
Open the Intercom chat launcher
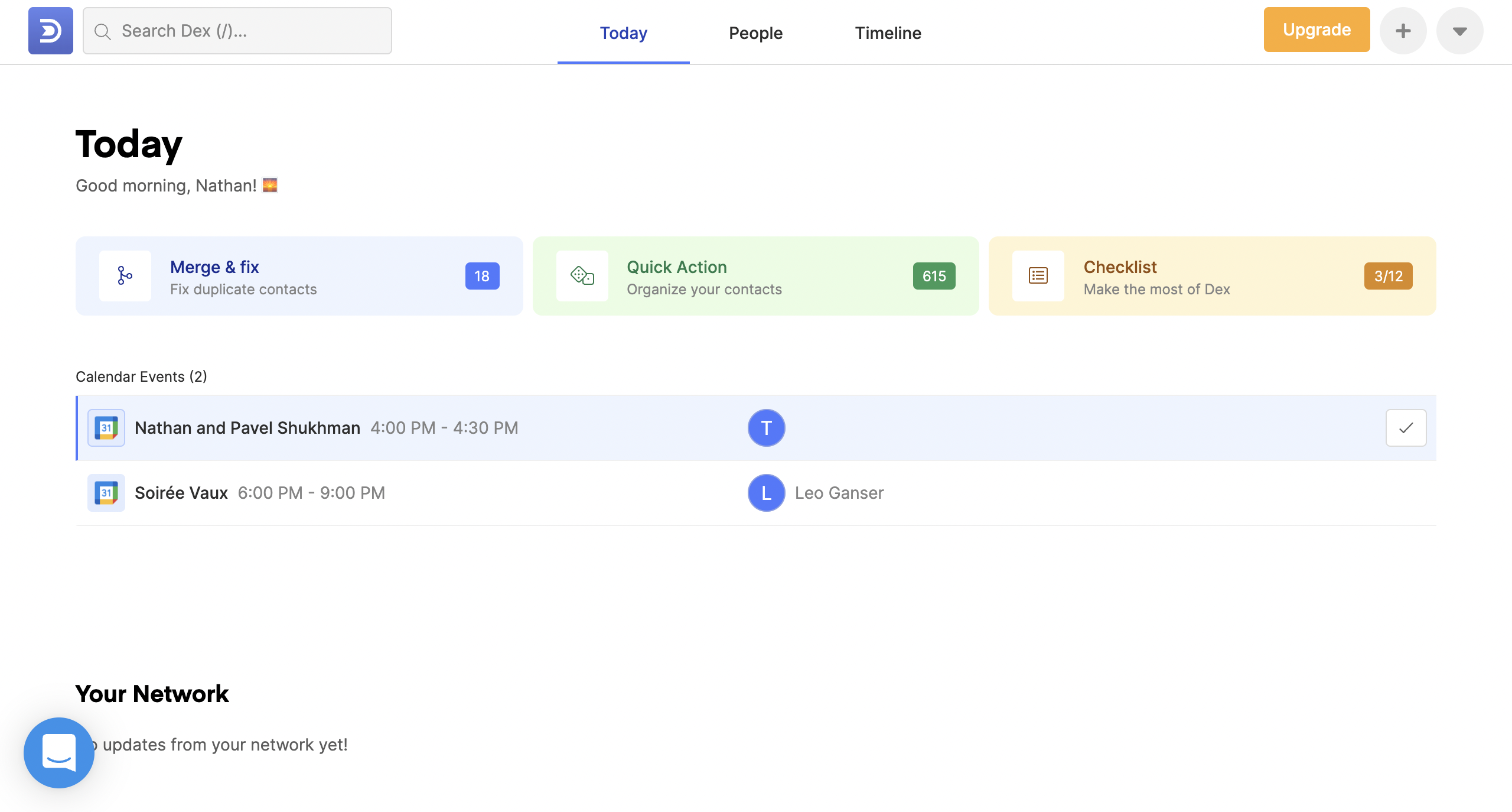(x=59, y=753)
